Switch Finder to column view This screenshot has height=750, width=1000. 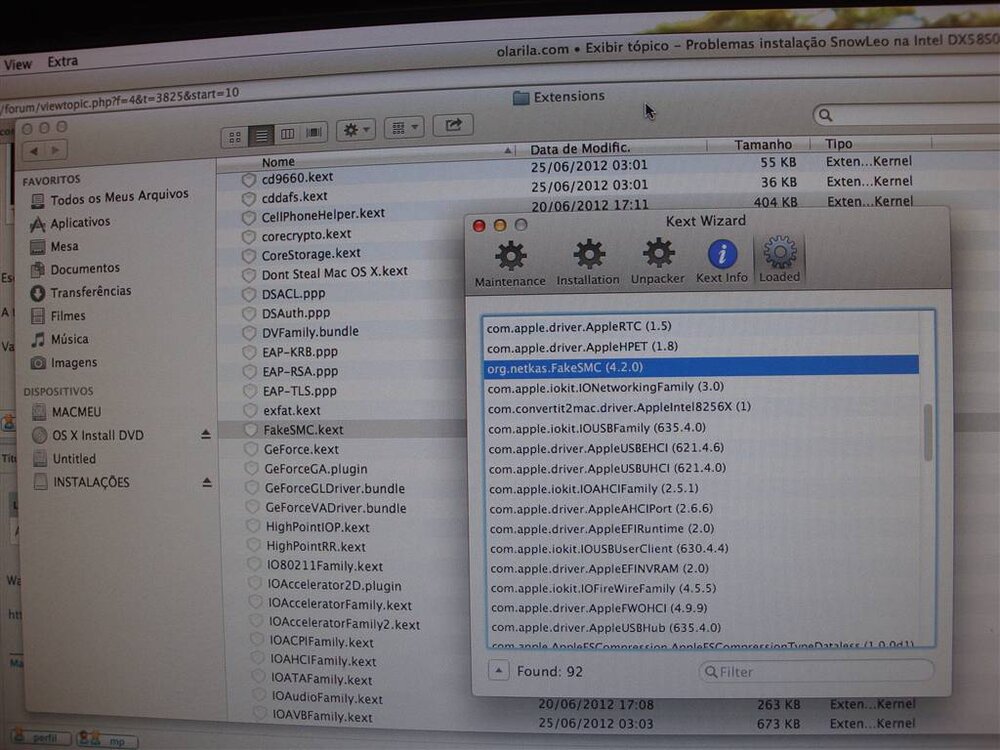tap(287, 134)
